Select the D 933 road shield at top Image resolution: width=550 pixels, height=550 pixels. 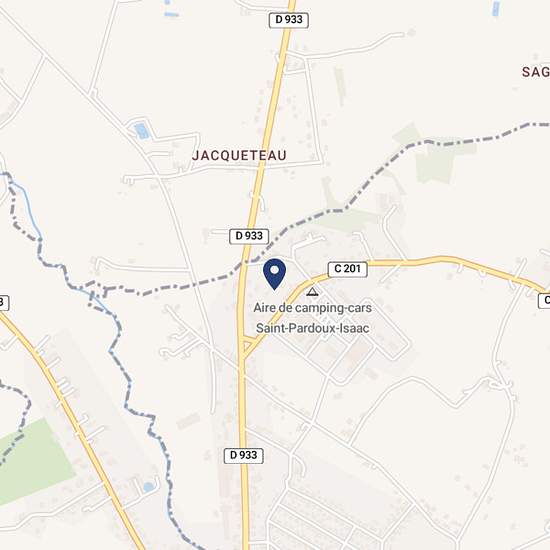tap(289, 20)
